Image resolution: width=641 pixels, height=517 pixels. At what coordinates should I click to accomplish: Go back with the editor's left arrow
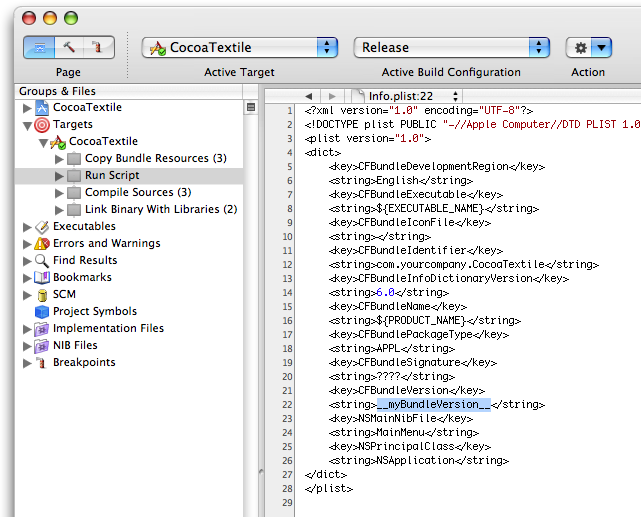(308, 96)
